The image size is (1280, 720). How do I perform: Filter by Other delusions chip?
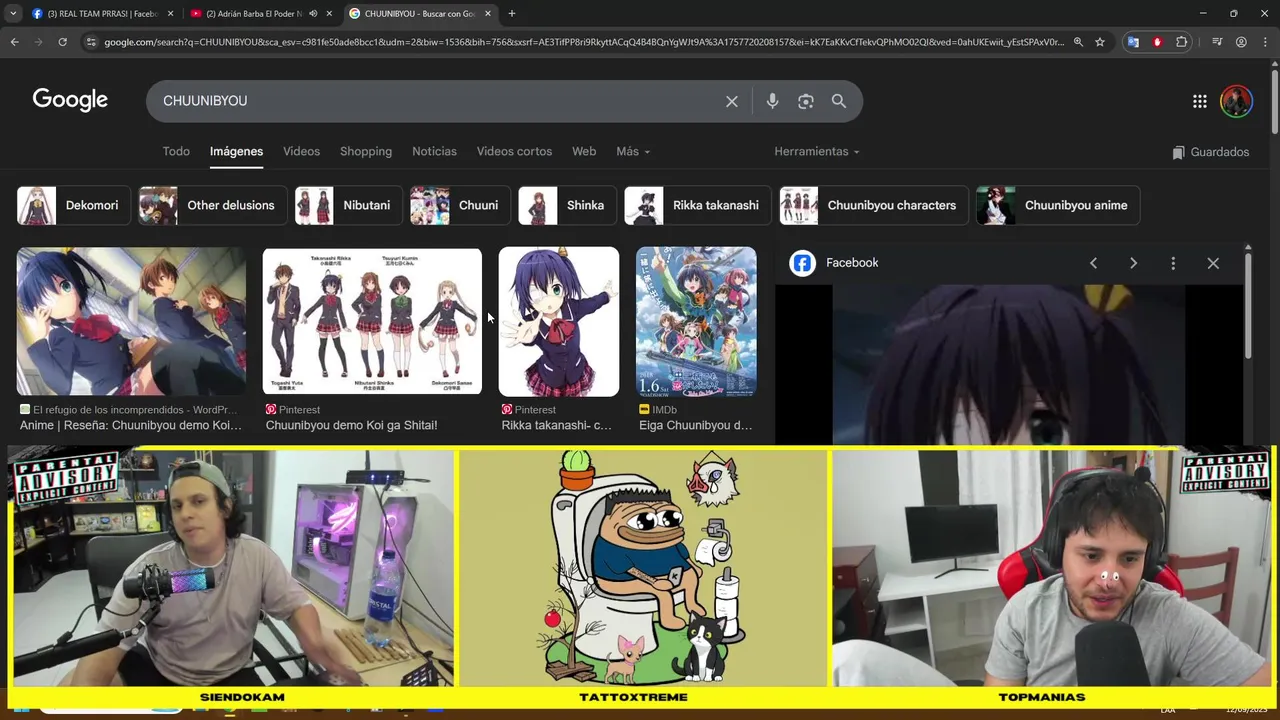(213, 205)
